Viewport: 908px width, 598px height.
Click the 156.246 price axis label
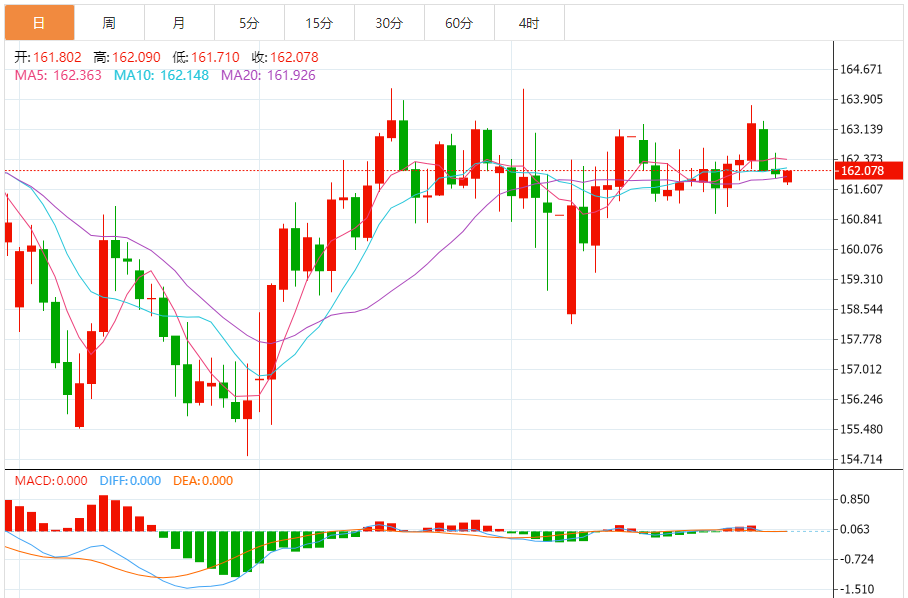click(x=861, y=399)
